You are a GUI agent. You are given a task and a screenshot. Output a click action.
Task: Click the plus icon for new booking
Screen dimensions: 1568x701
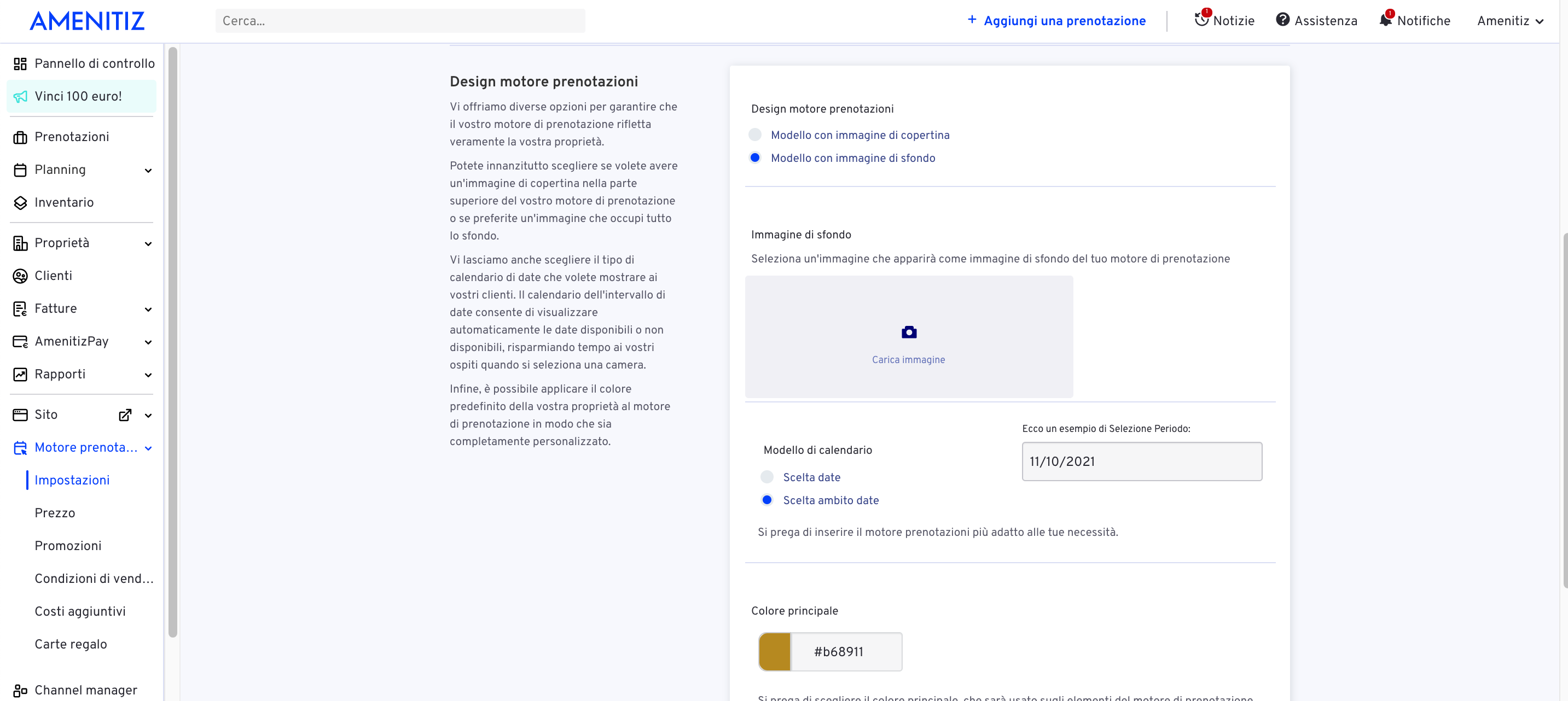(x=972, y=20)
